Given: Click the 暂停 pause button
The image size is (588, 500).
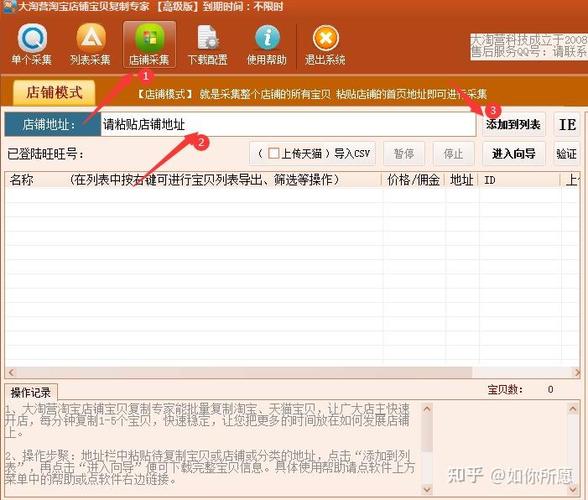Looking at the screenshot, I should 404,153.
